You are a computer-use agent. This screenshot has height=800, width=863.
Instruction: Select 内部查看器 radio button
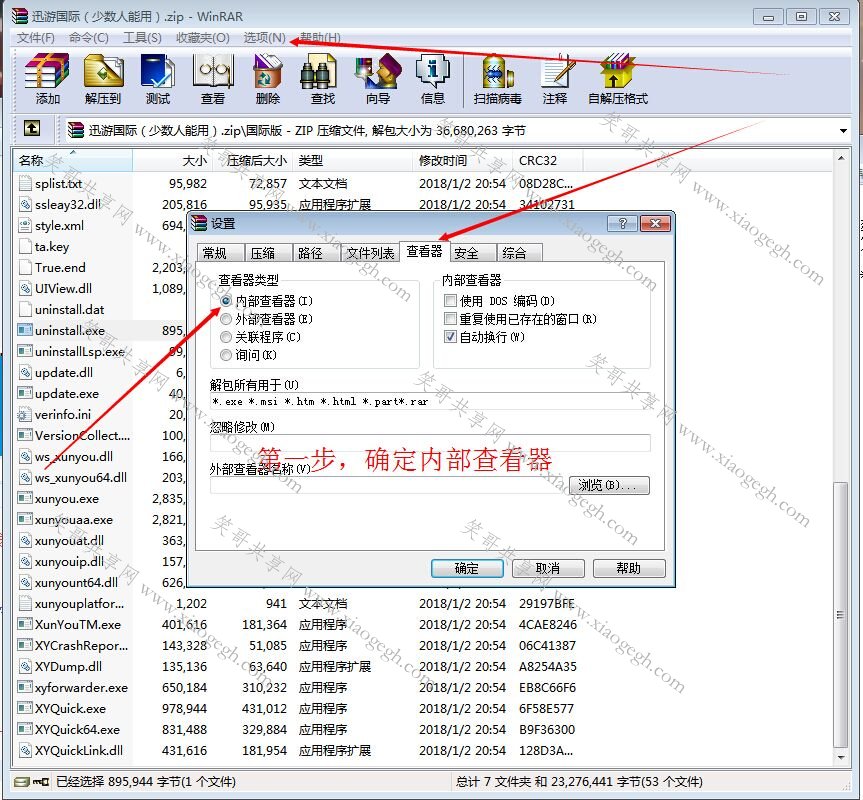click(x=226, y=301)
